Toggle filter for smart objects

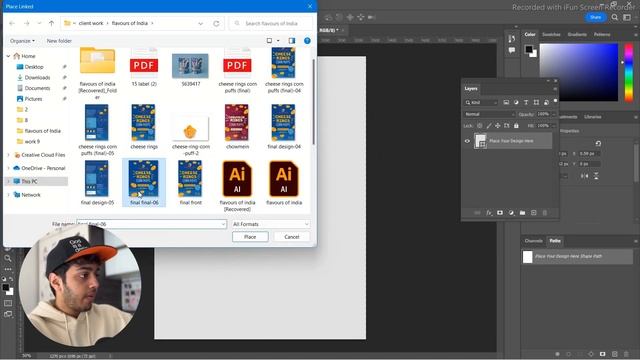(x=546, y=102)
